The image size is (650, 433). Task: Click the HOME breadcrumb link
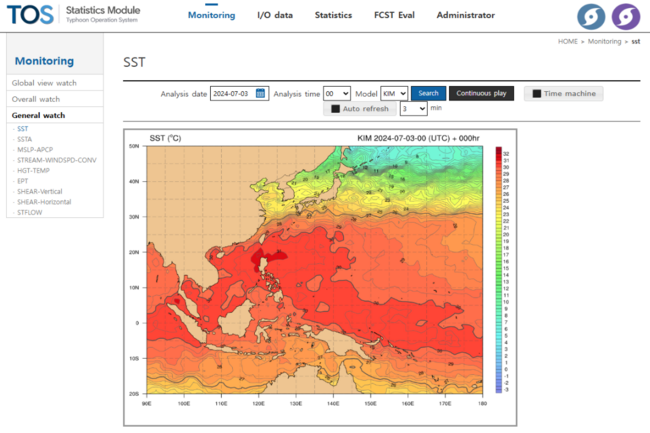point(568,41)
